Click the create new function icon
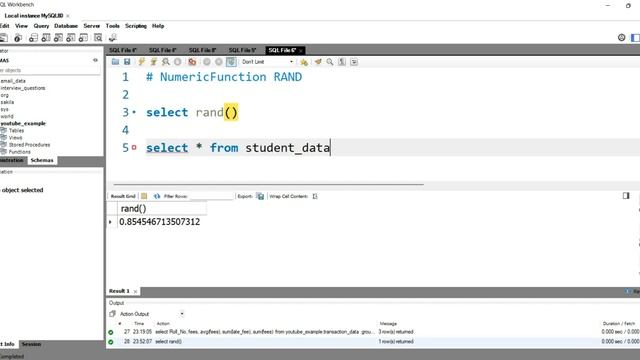Screen dimensions: 640x360 pyautogui.click(x=83, y=38)
